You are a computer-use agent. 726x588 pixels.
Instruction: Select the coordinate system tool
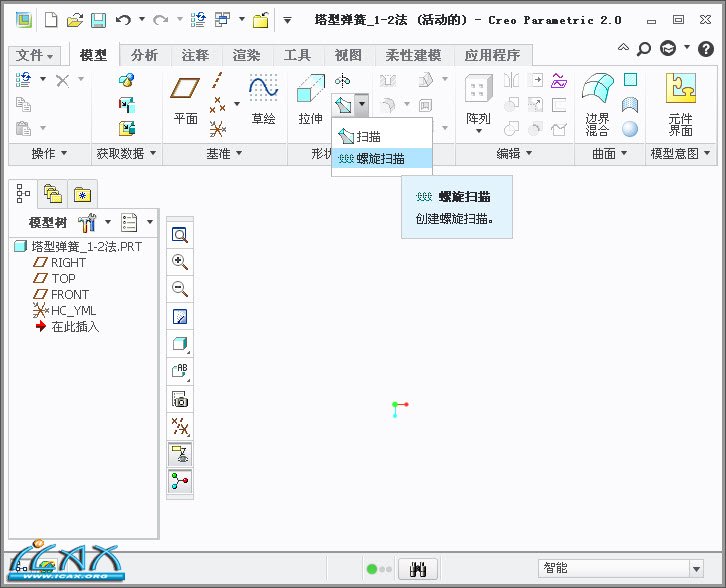tap(217, 129)
